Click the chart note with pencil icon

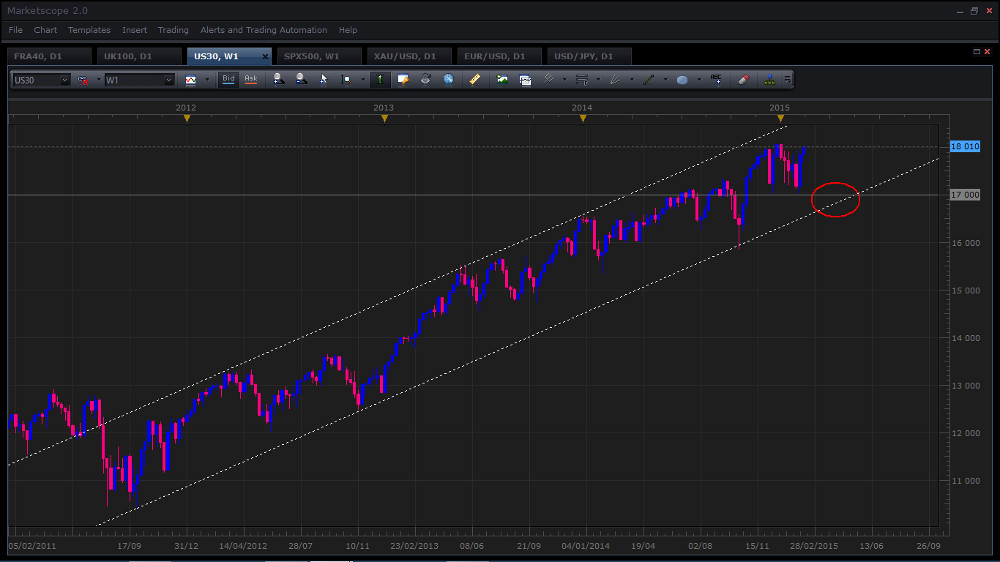pyautogui.click(x=403, y=80)
